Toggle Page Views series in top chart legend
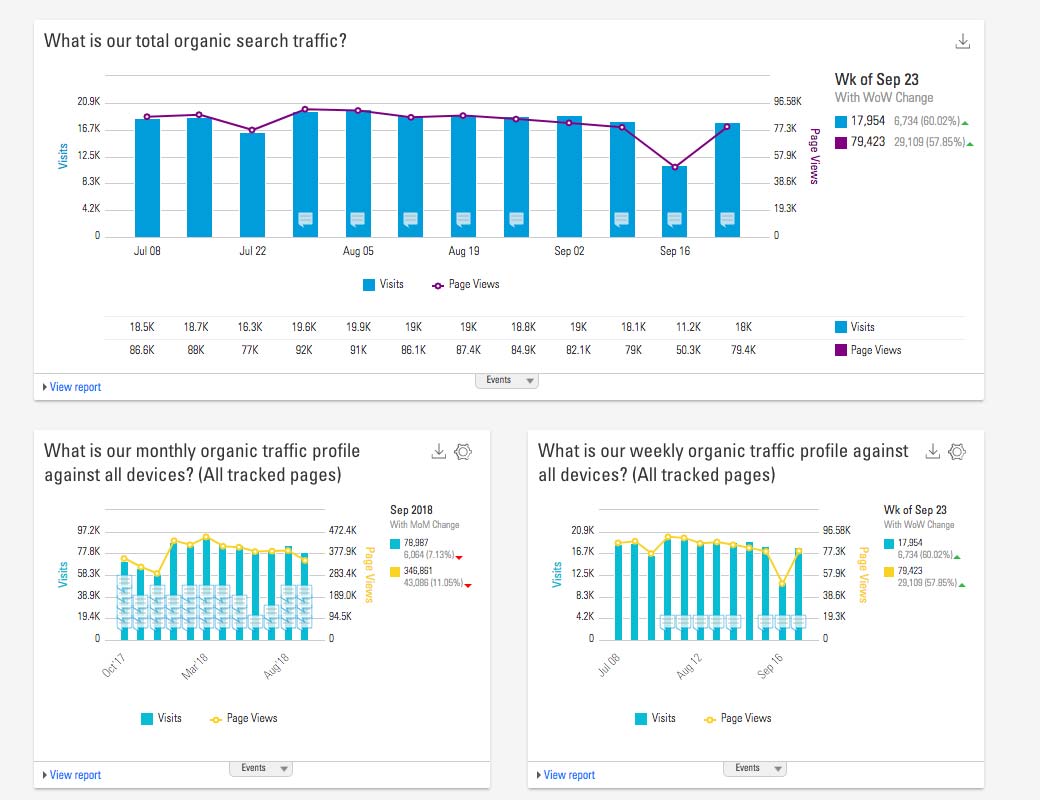 click(x=465, y=284)
